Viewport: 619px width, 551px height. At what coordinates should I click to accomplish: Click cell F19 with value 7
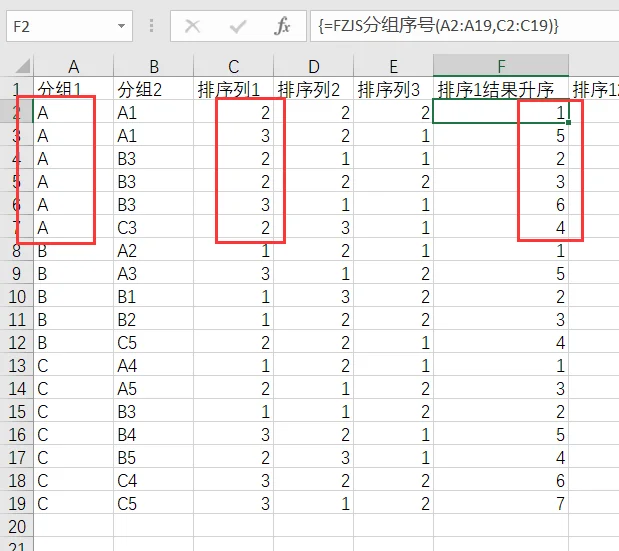tap(501, 504)
